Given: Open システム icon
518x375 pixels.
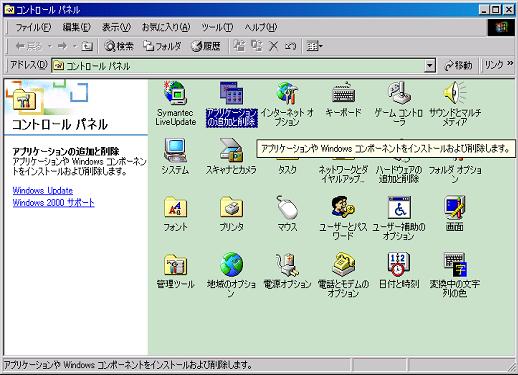Looking at the screenshot, I should tap(175, 150).
